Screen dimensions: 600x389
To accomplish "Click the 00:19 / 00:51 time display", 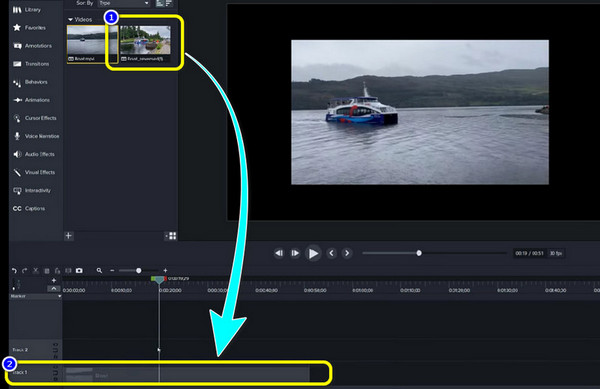I will pyautogui.click(x=529, y=253).
